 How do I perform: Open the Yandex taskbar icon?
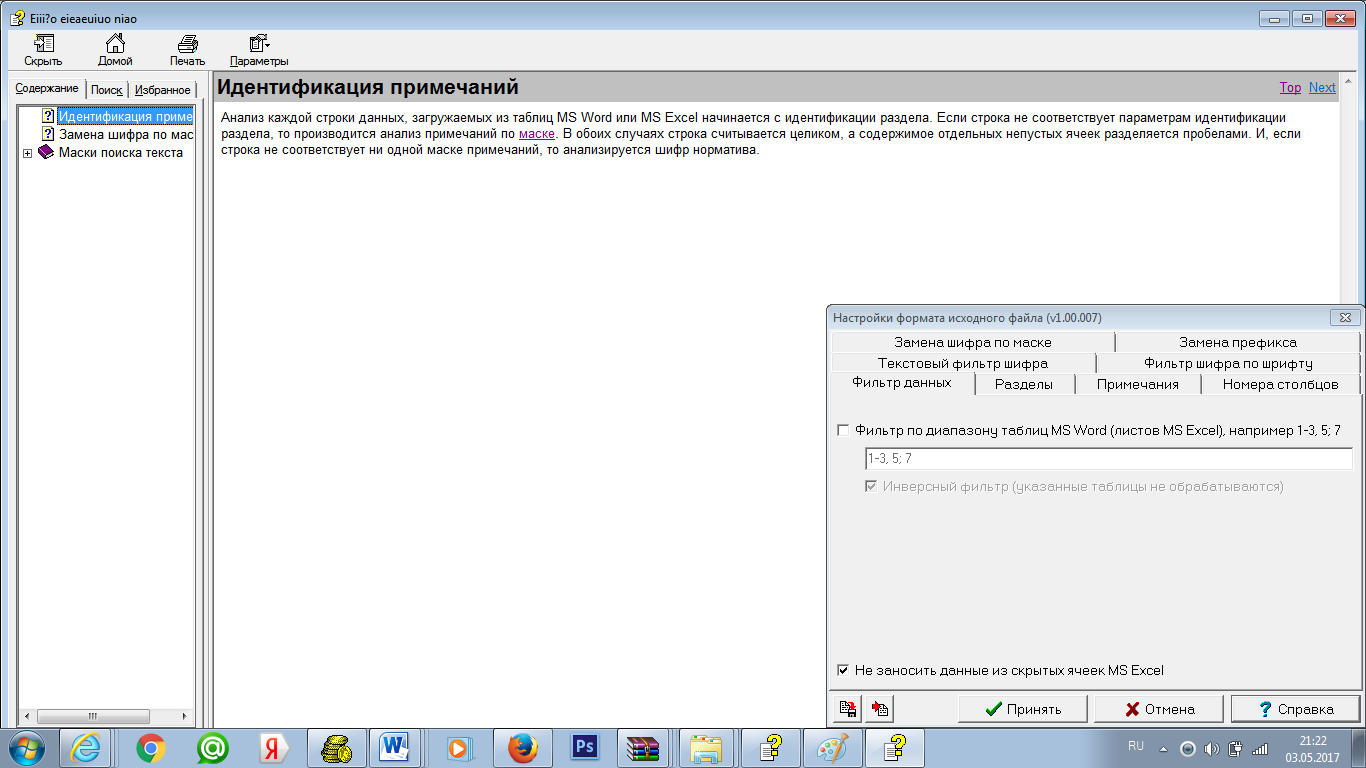273,747
